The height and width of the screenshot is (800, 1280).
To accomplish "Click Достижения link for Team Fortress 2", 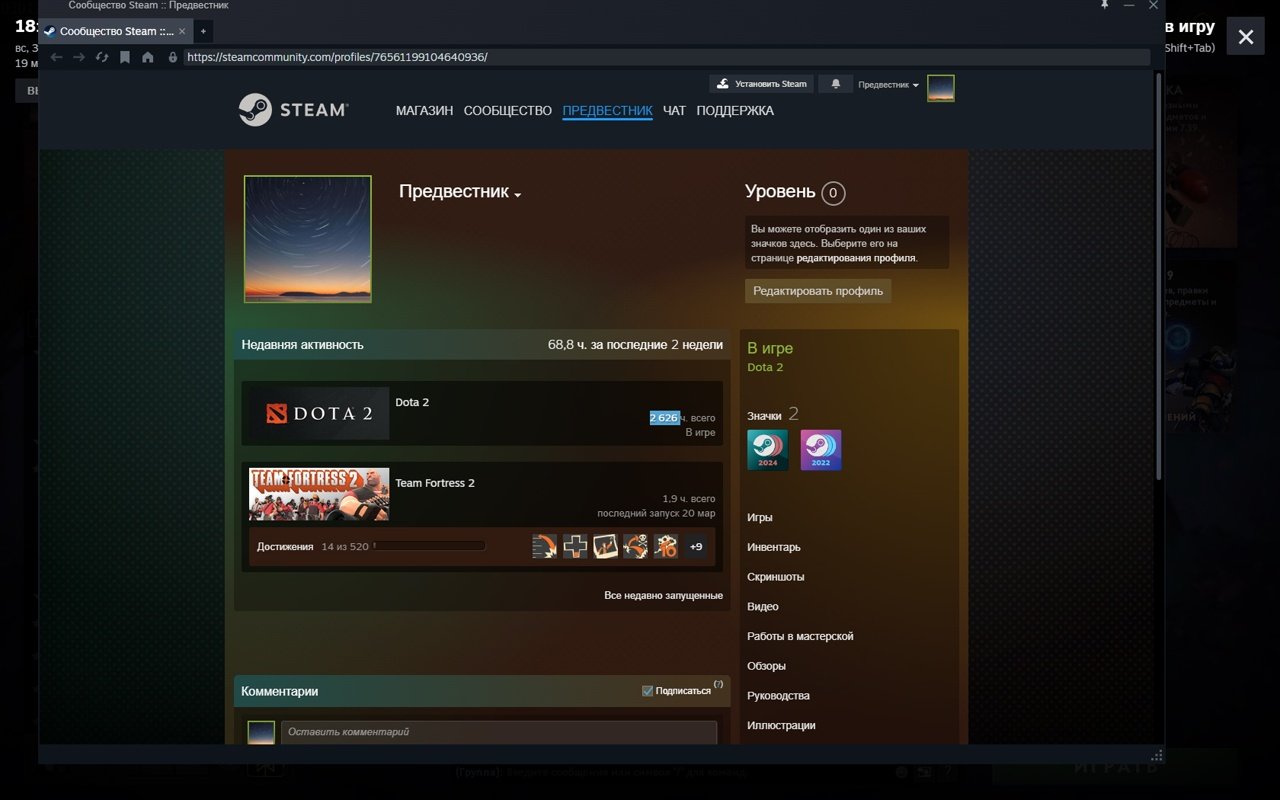I will (x=285, y=547).
